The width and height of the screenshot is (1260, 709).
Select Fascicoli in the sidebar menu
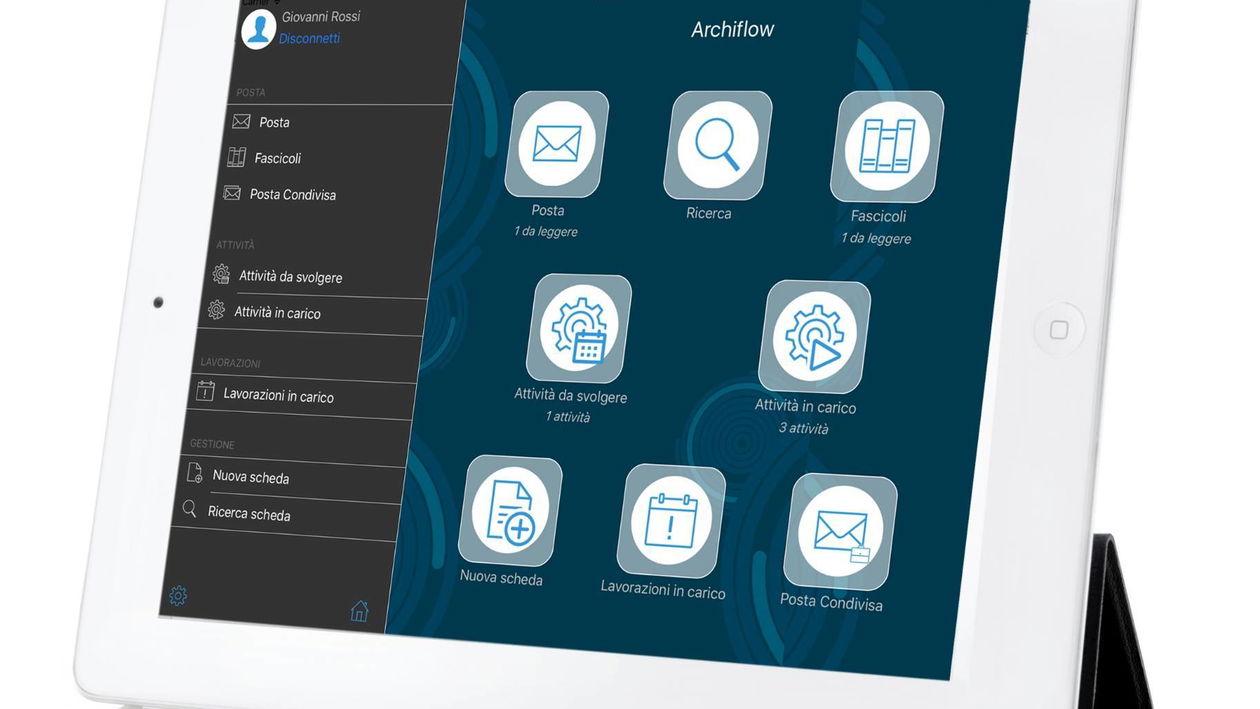277,158
